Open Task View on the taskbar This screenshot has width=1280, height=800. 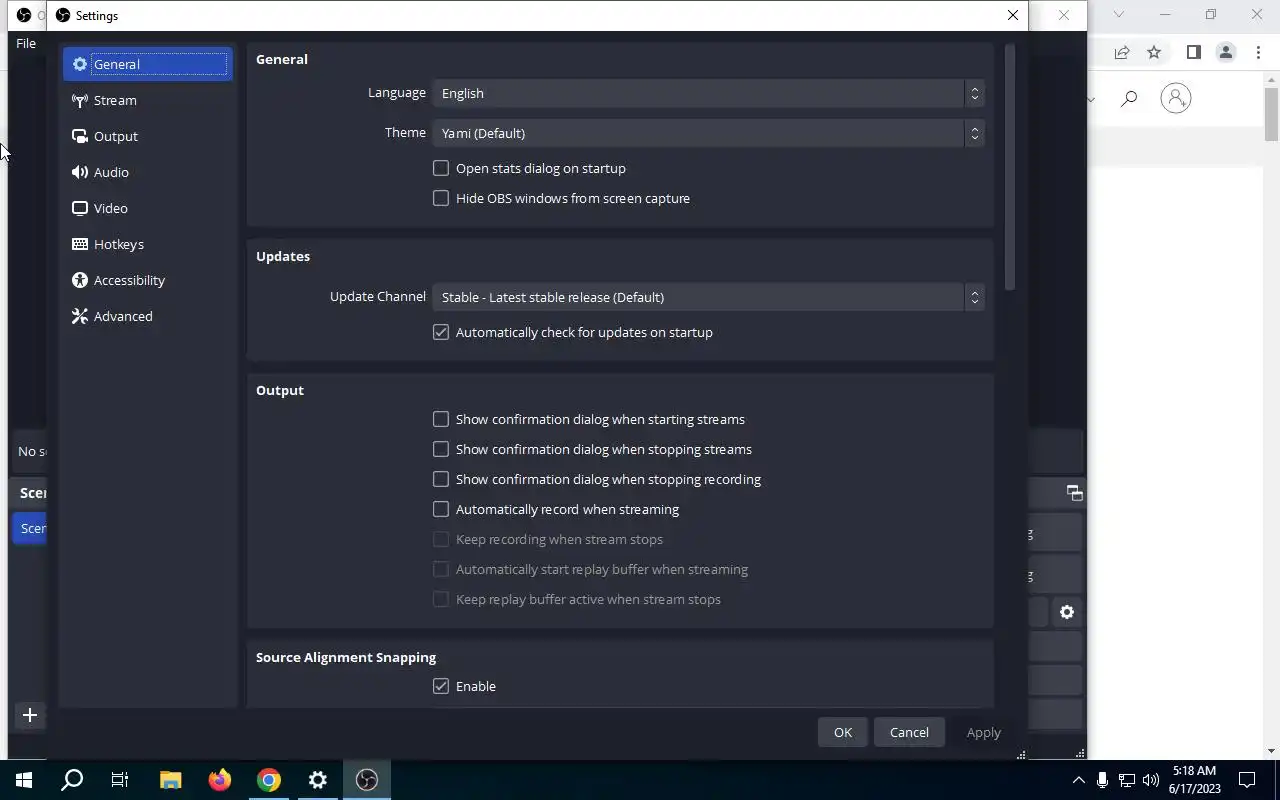[x=120, y=780]
